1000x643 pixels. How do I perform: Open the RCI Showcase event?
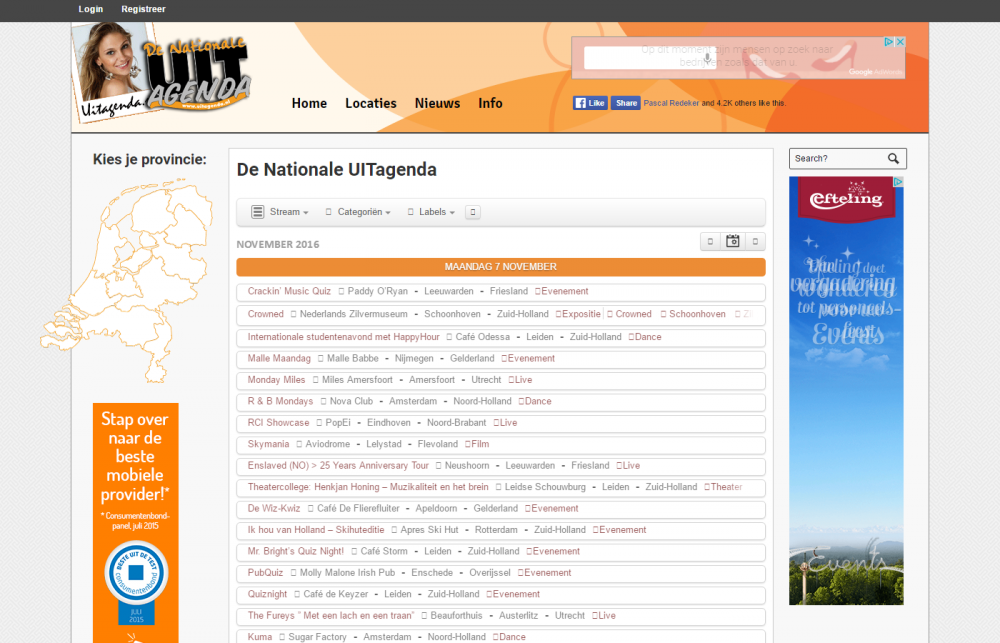click(278, 423)
